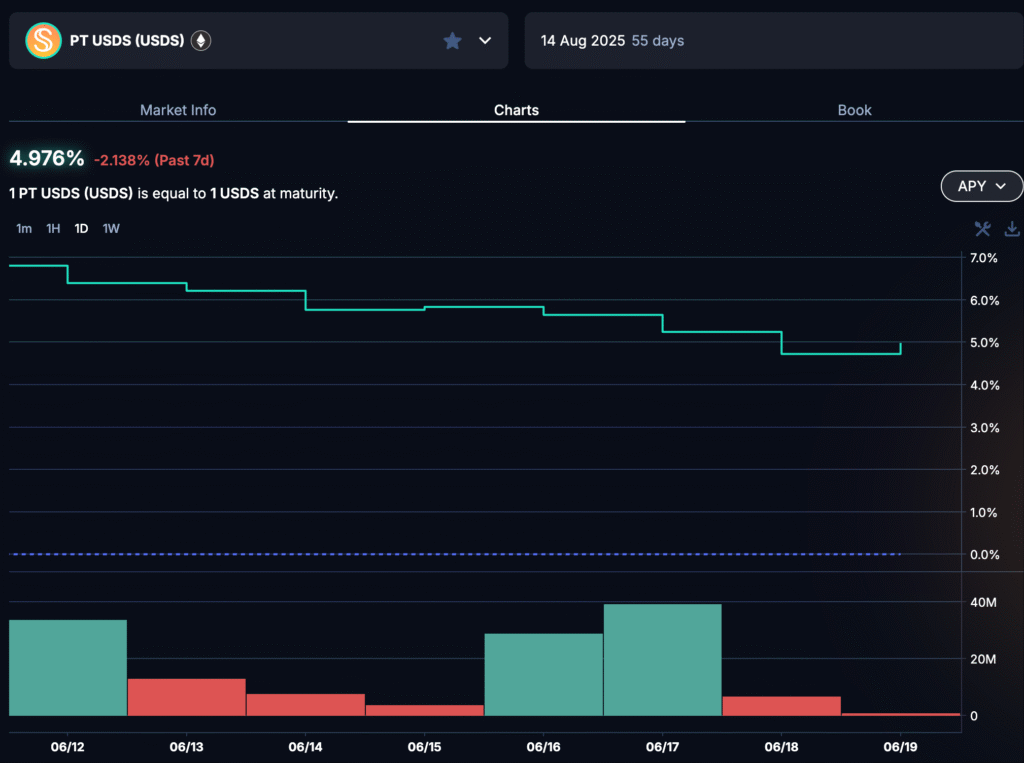1024x763 pixels.
Task: Click the red volume bar for 06/13
Action: tap(187, 697)
